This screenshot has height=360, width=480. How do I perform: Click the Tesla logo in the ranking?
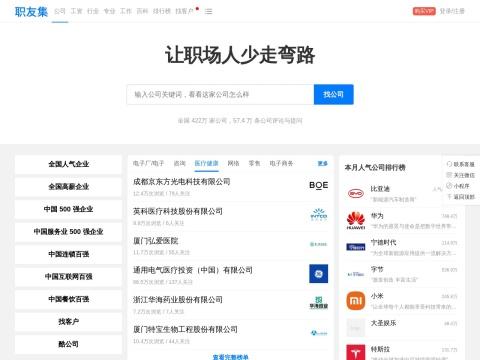pyautogui.click(x=356, y=353)
